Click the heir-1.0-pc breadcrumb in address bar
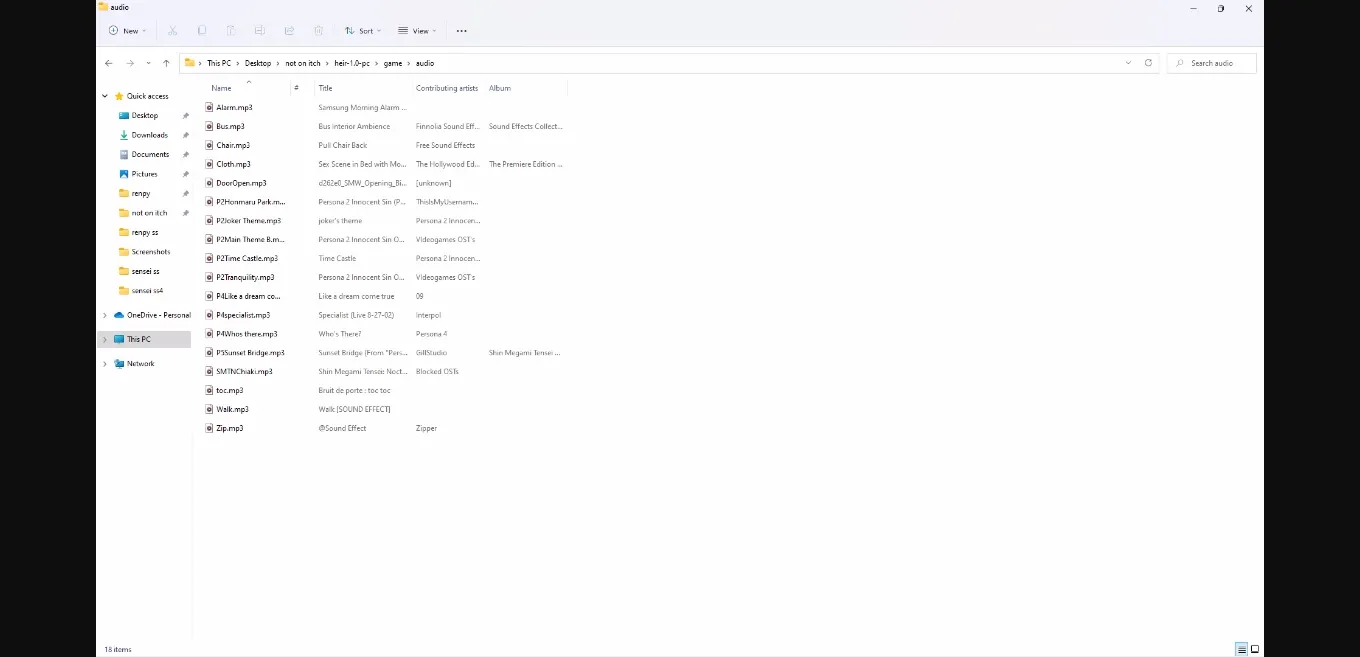Viewport: 1360px width, 657px height. (x=352, y=63)
